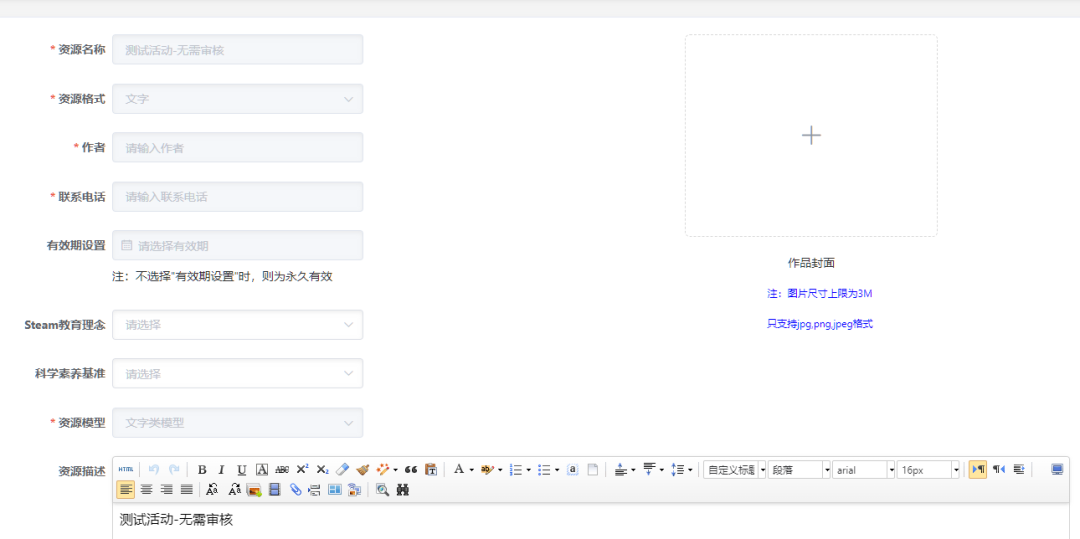Click the 作品封面 upload plus area
This screenshot has height=539, width=1080.
point(811,136)
